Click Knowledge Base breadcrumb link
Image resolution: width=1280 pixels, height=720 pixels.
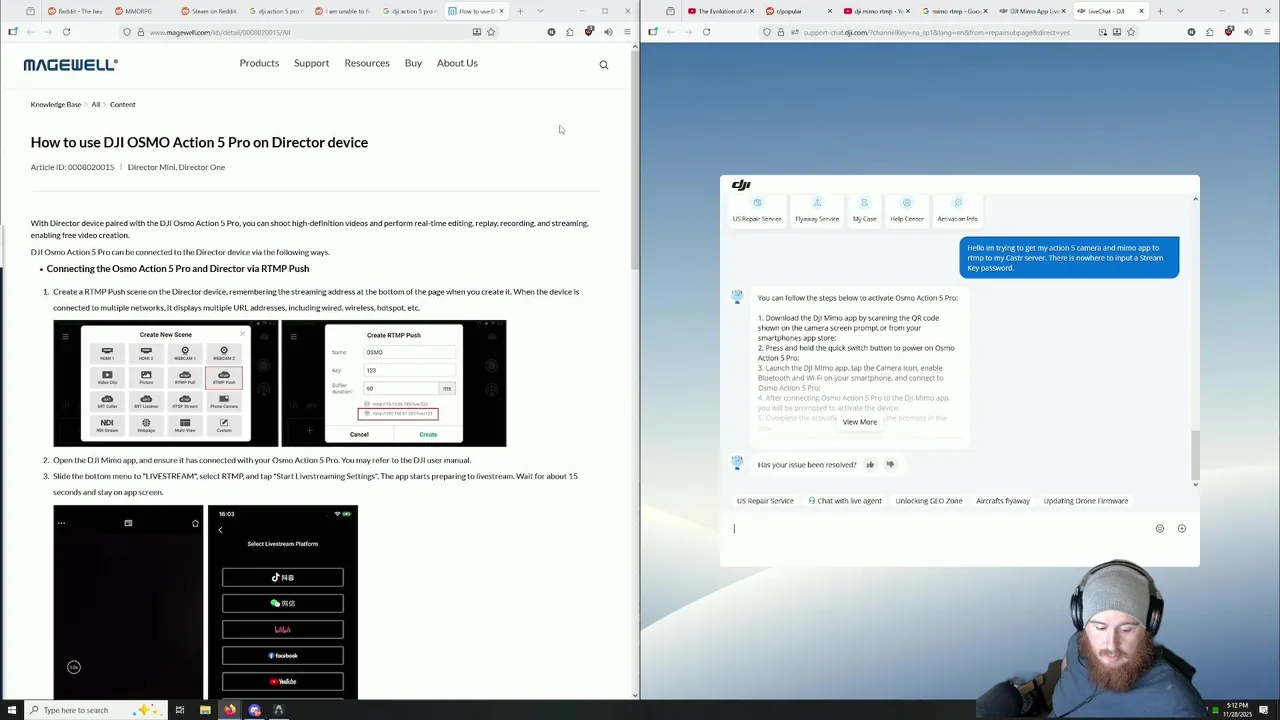pyautogui.click(x=56, y=104)
